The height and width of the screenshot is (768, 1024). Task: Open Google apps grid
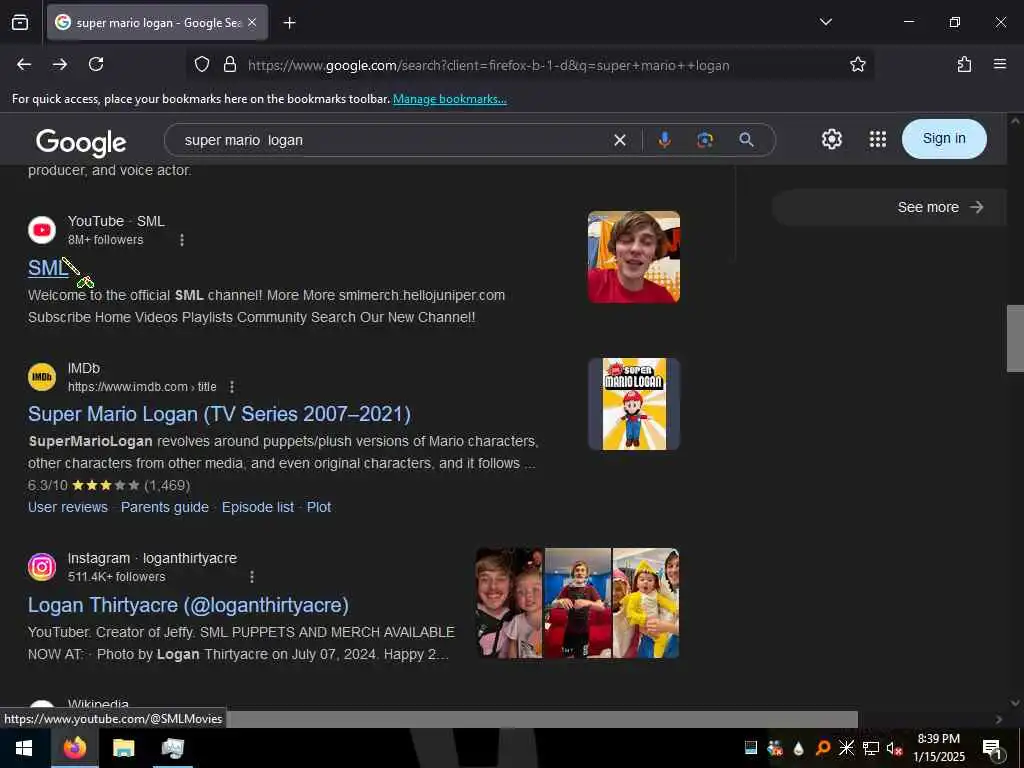click(878, 139)
